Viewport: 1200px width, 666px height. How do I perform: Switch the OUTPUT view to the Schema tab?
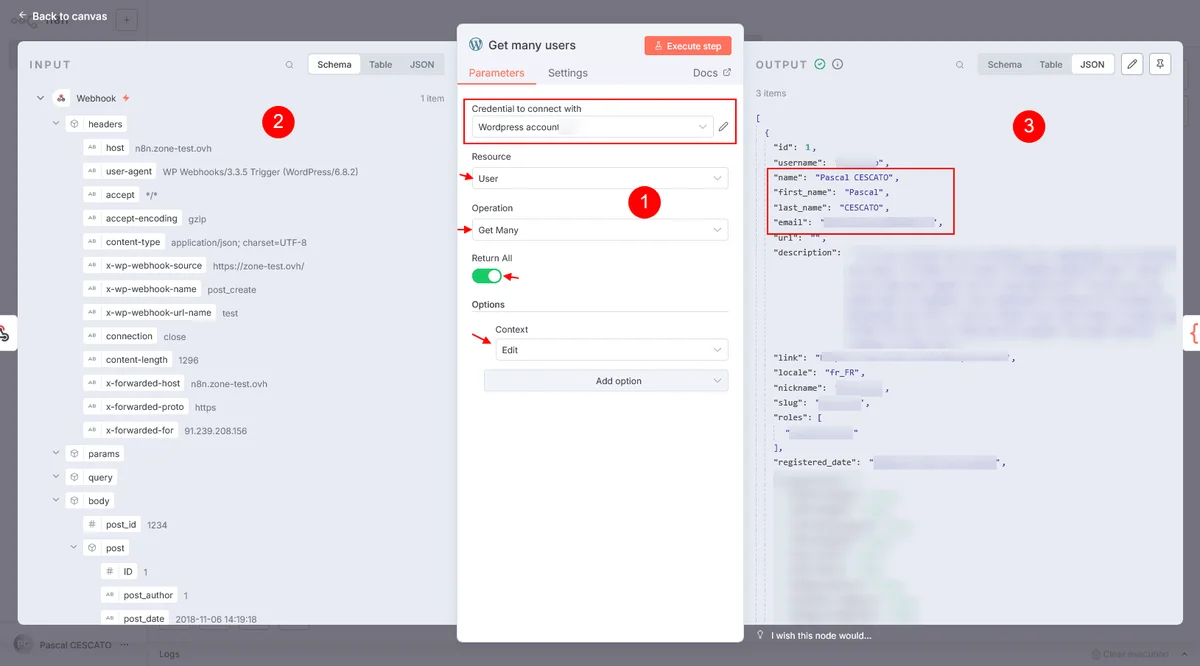1004,65
